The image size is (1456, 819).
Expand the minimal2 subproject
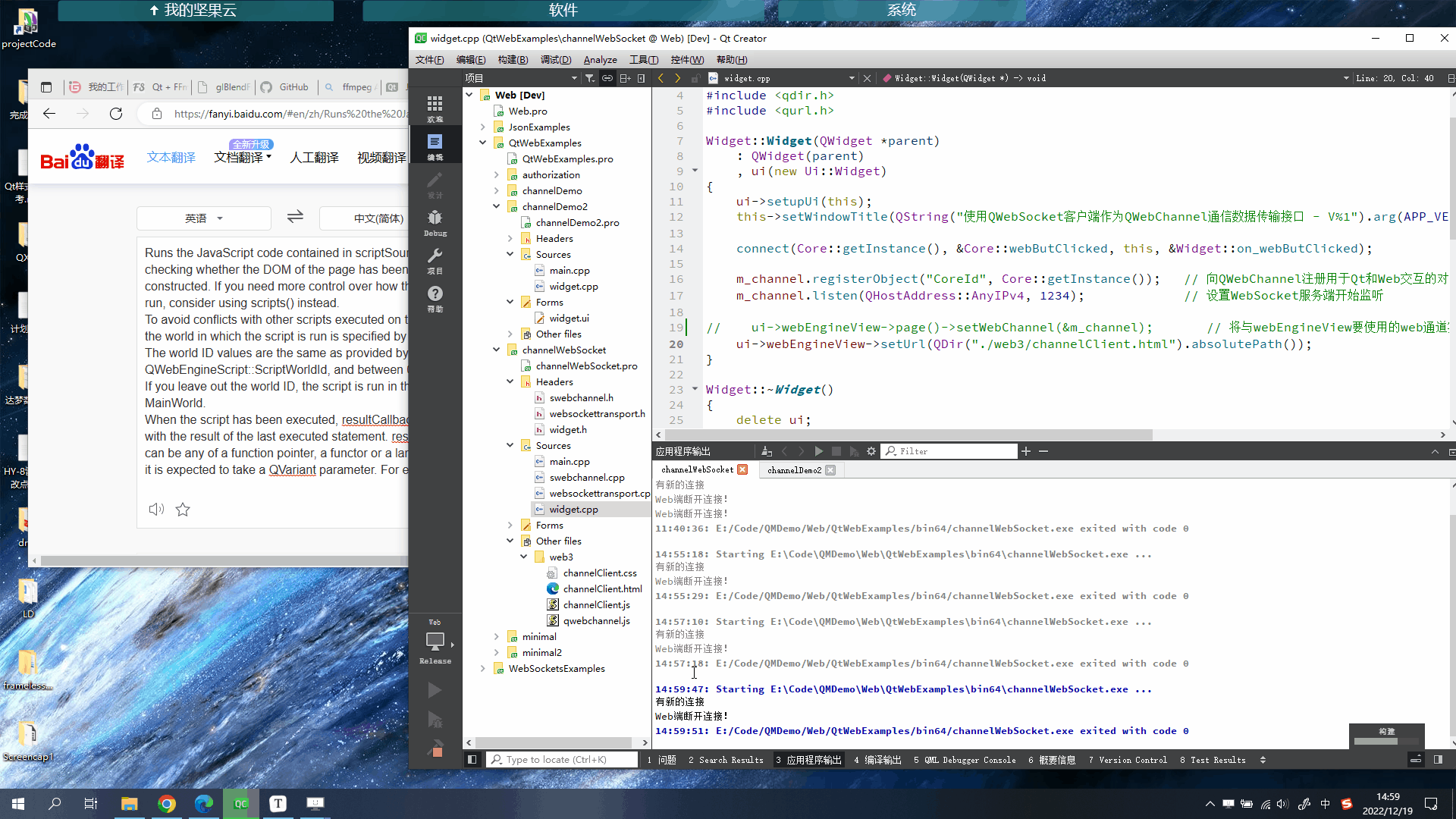[x=497, y=652]
